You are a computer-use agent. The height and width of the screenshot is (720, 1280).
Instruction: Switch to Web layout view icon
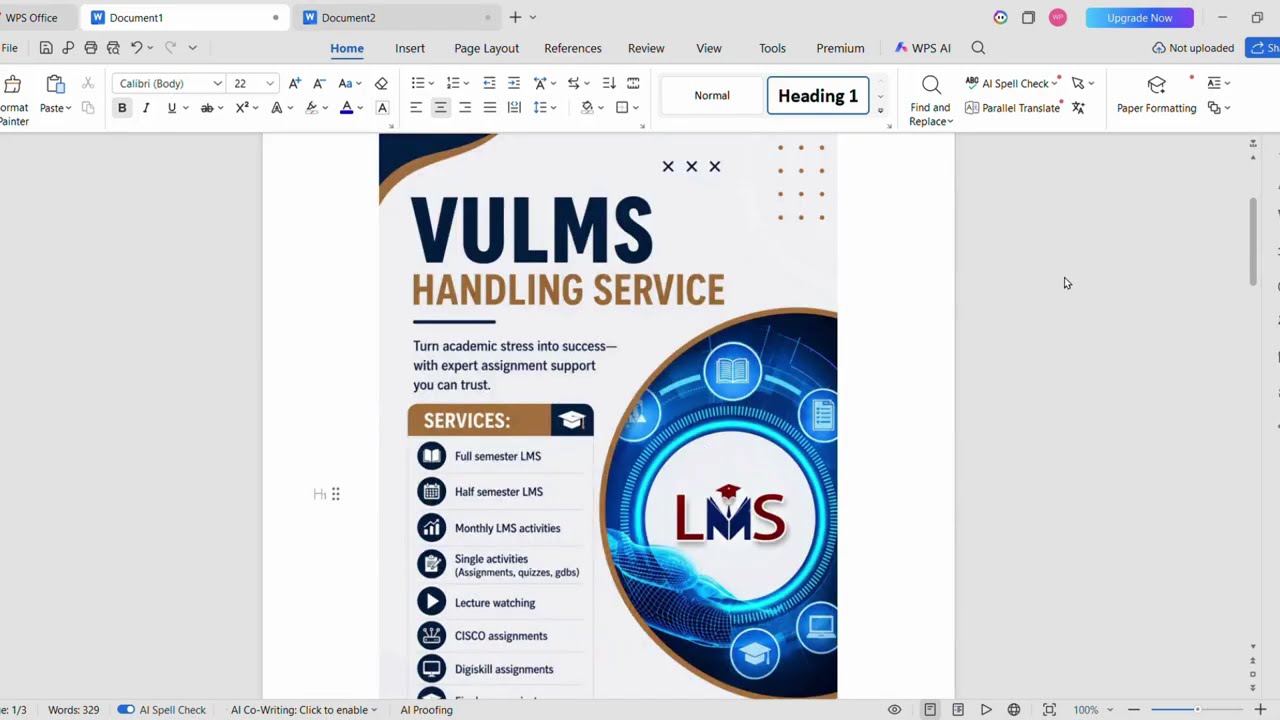click(x=1014, y=710)
